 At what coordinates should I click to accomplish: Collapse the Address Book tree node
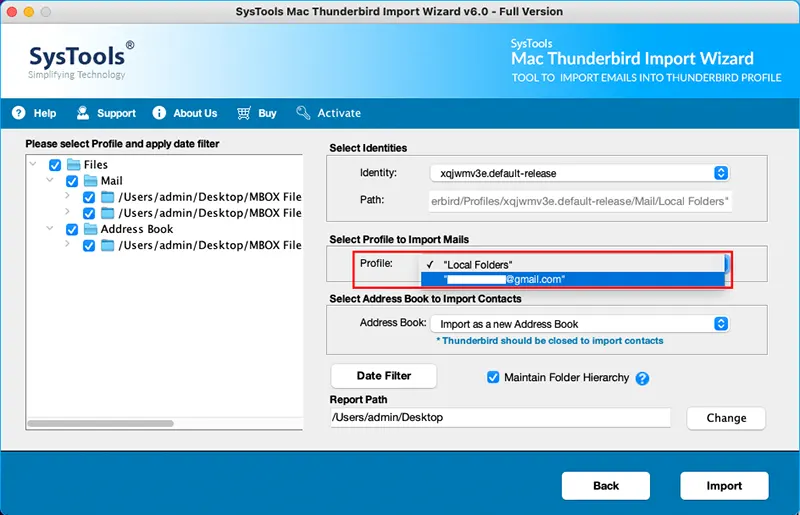click(x=50, y=228)
